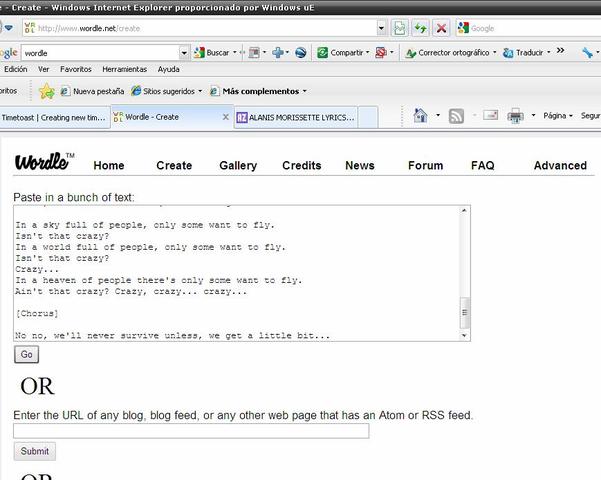This screenshot has height=480, width=601.
Task: Open the Herramientas menu
Action: point(125,69)
